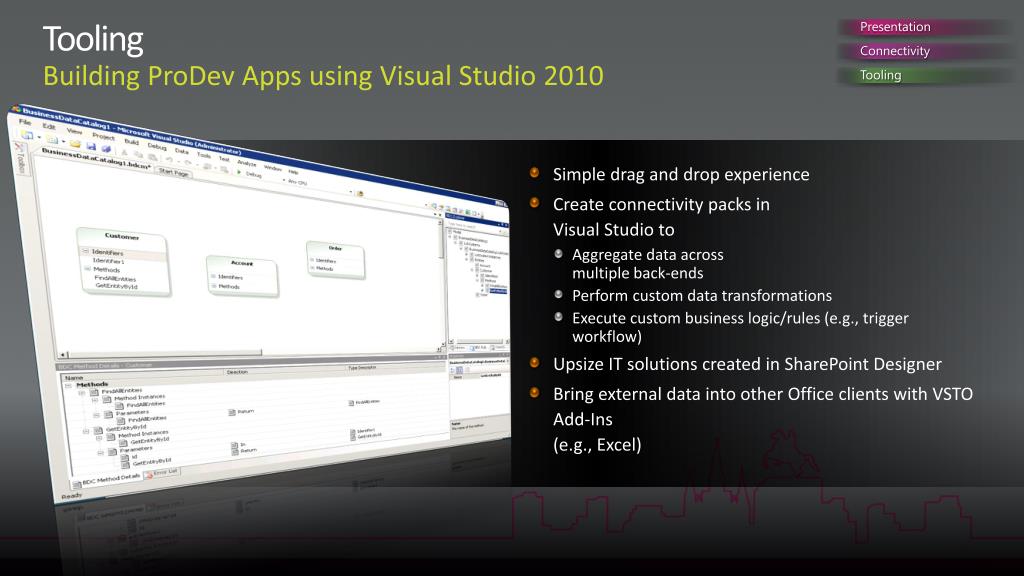Expand Identifiers in the Account entity
The image size is (1024, 576).
click(214, 276)
